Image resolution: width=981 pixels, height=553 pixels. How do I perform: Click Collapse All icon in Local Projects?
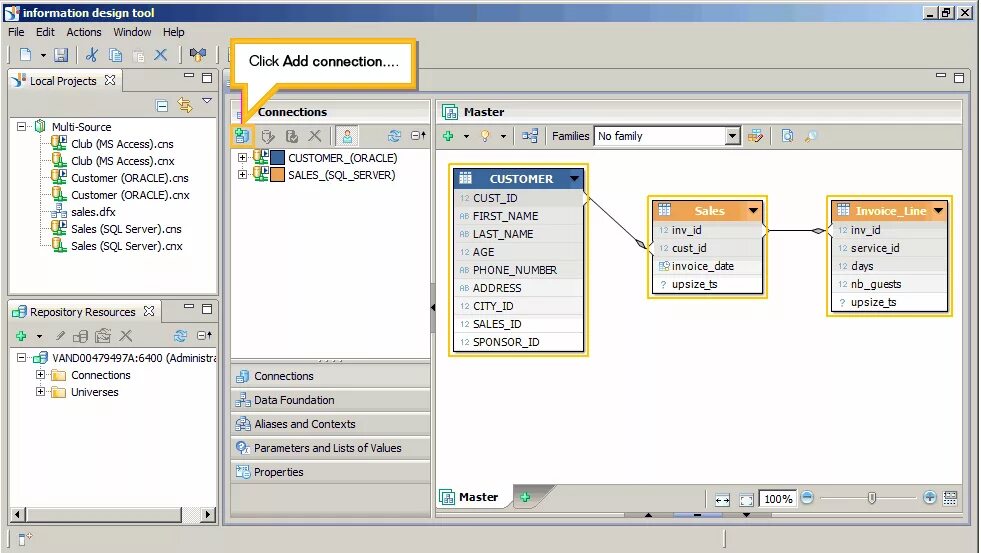click(x=161, y=105)
